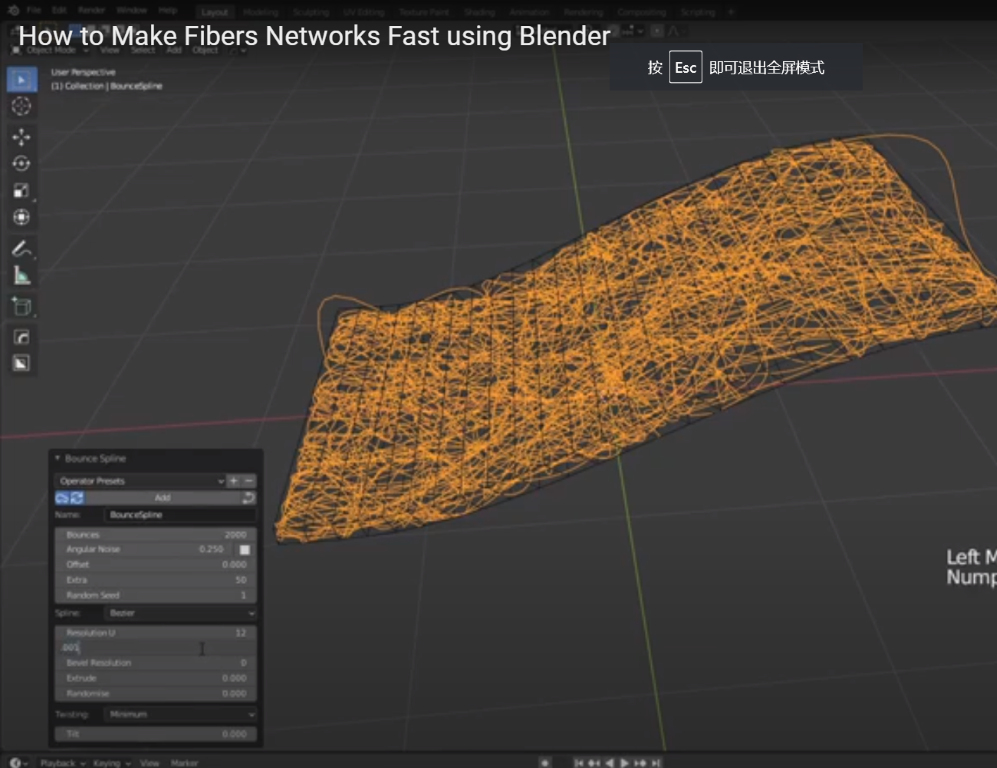This screenshot has height=768, width=997.
Task: Play the animation in reverse
Action: (609, 762)
